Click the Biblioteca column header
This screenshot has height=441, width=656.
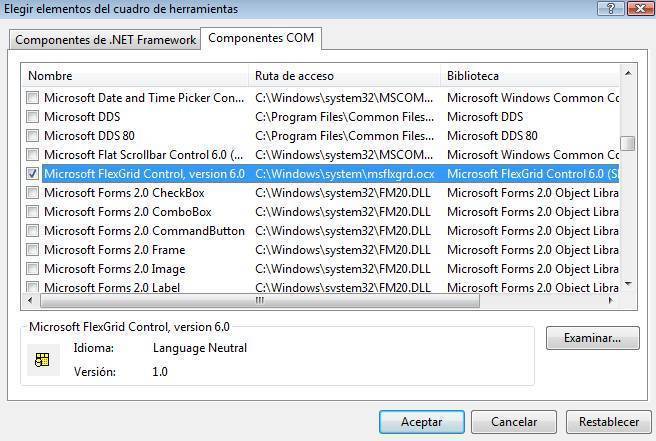point(528,76)
